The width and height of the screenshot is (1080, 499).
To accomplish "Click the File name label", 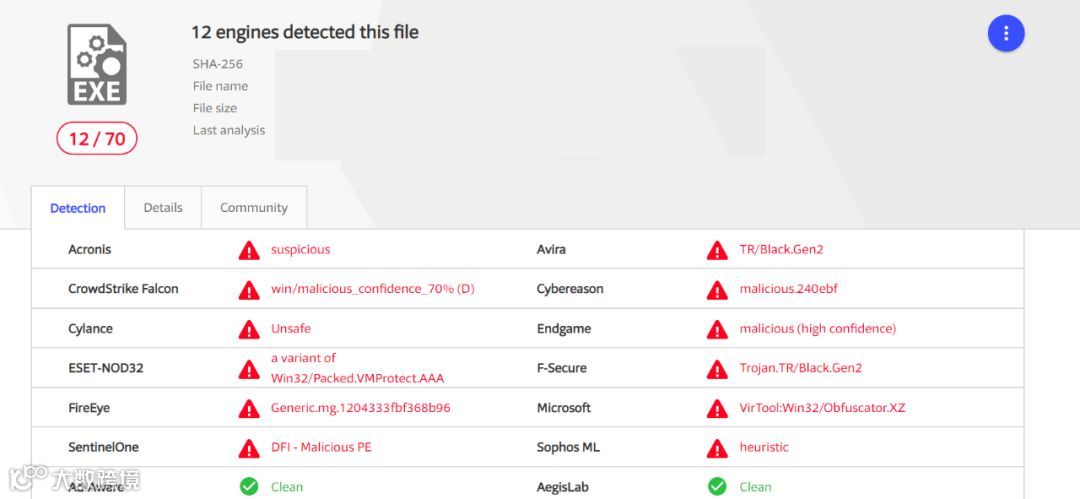I will pyautogui.click(x=220, y=86).
